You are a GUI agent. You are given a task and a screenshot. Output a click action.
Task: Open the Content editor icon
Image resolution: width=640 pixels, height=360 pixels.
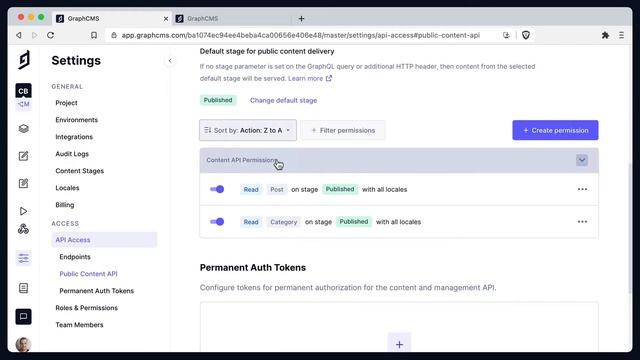[23, 156]
